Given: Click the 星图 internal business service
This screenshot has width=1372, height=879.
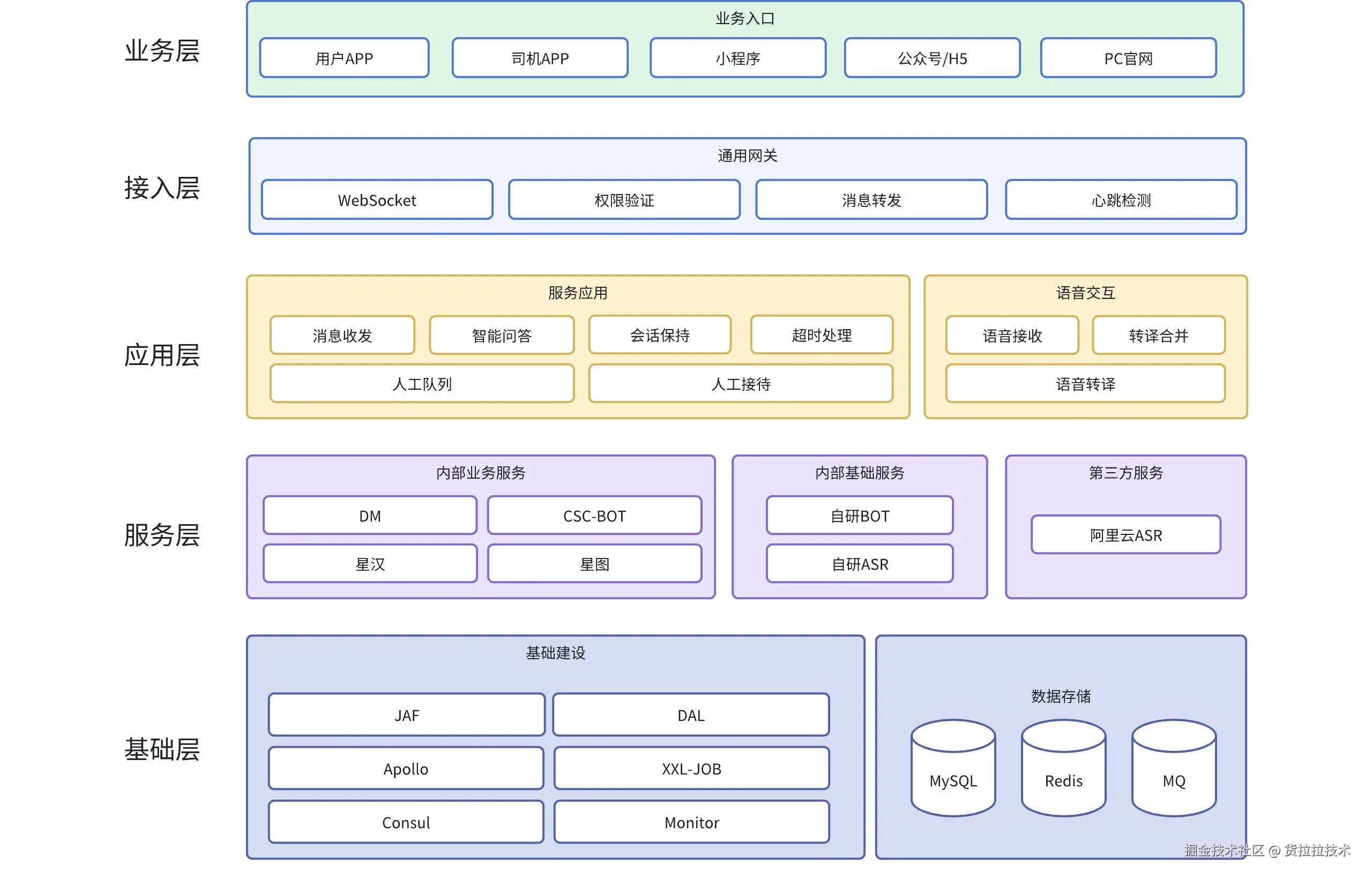Looking at the screenshot, I should click(593, 564).
